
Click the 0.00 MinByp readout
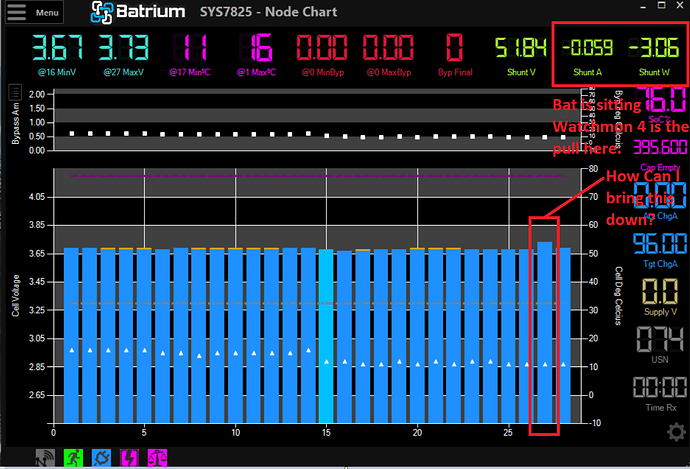click(323, 48)
